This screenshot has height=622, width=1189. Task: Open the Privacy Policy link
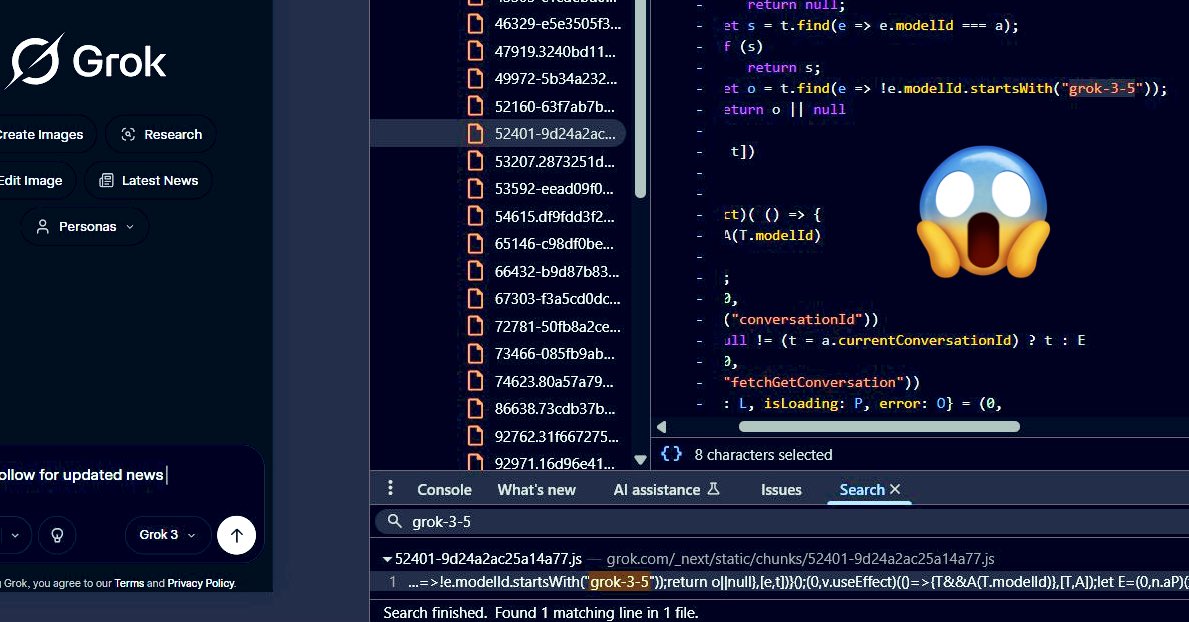pyautogui.click(x=201, y=583)
